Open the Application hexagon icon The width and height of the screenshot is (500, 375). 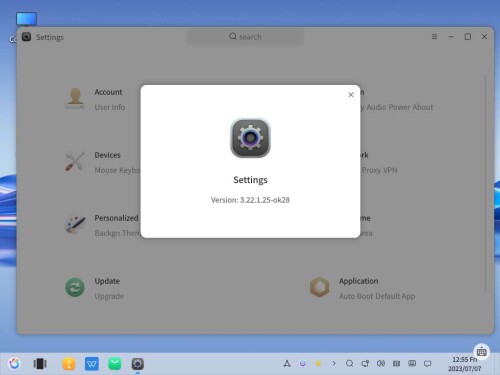pos(319,287)
